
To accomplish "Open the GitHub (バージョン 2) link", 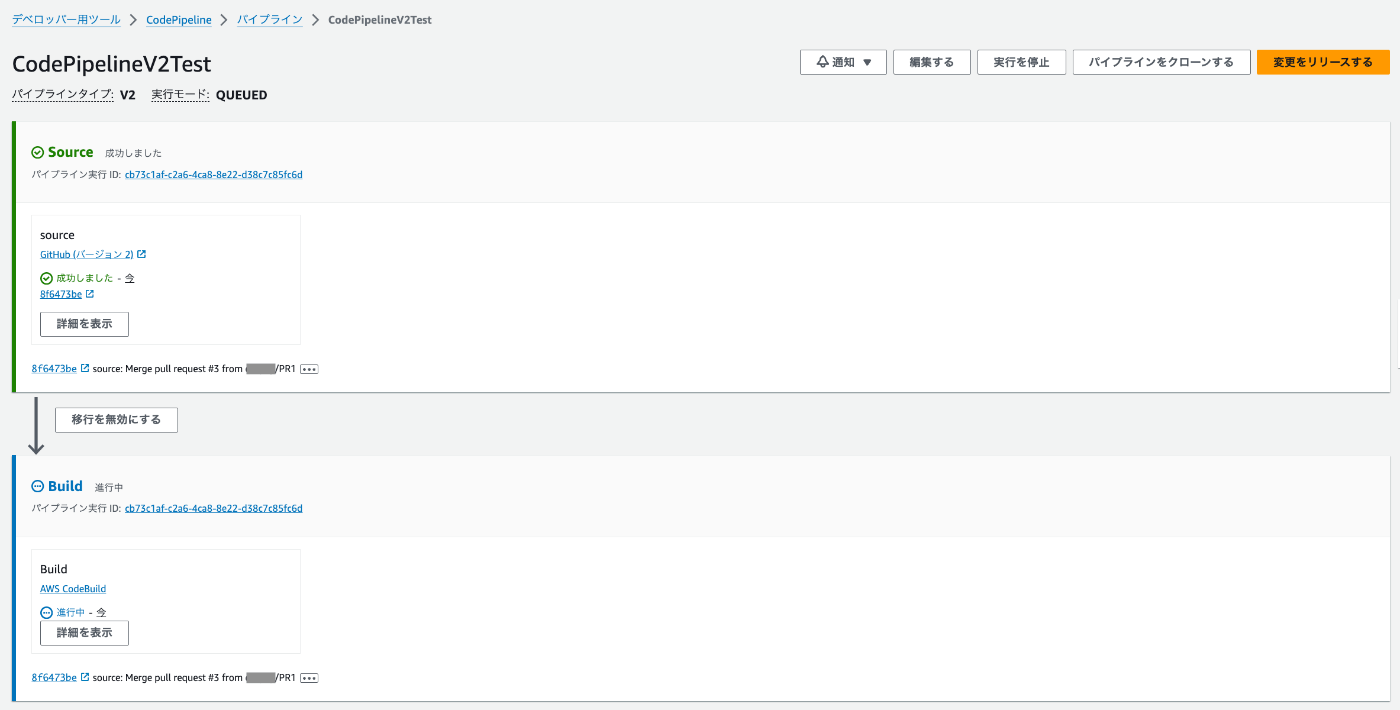I will click(87, 254).
